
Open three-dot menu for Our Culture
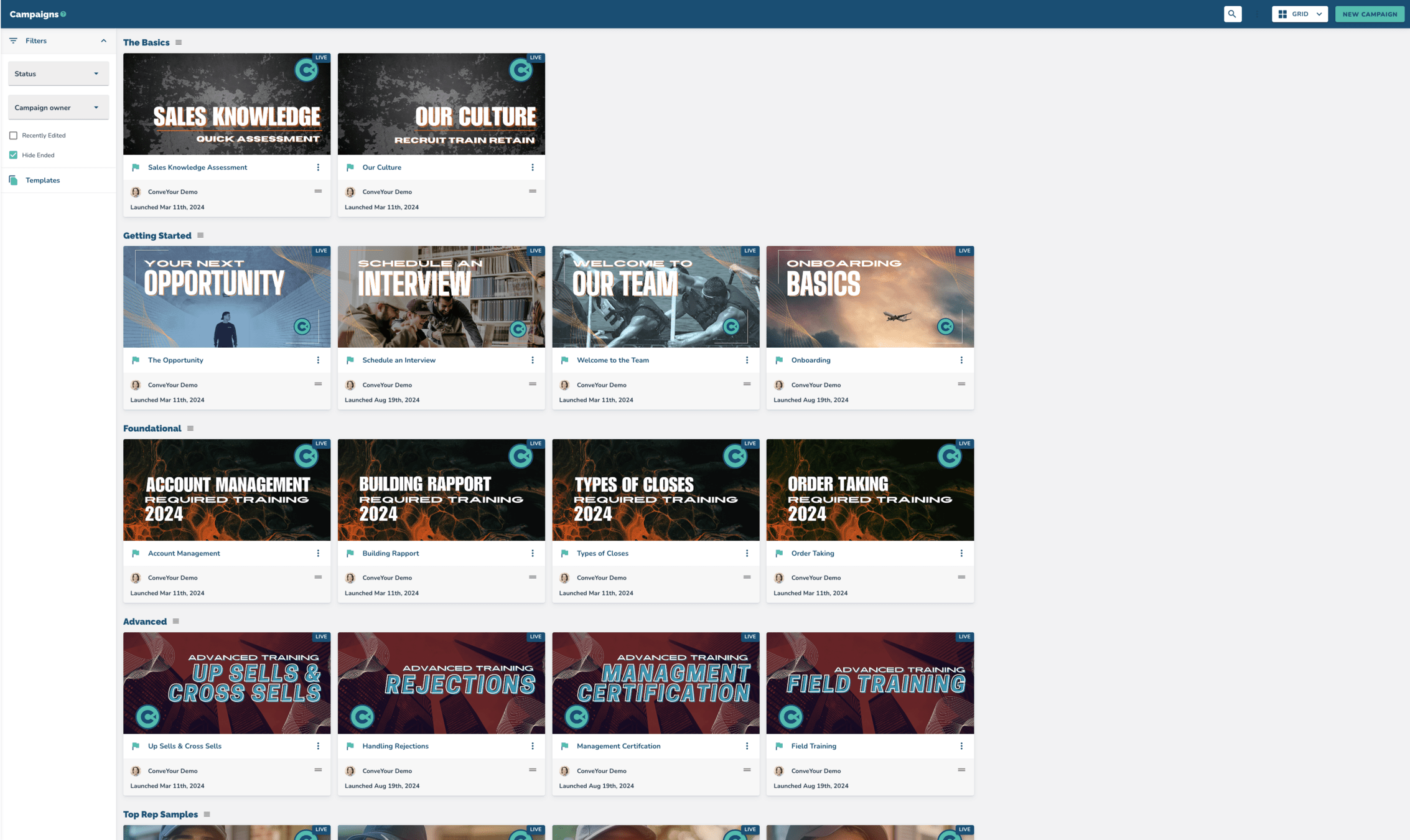pos(532,167)
